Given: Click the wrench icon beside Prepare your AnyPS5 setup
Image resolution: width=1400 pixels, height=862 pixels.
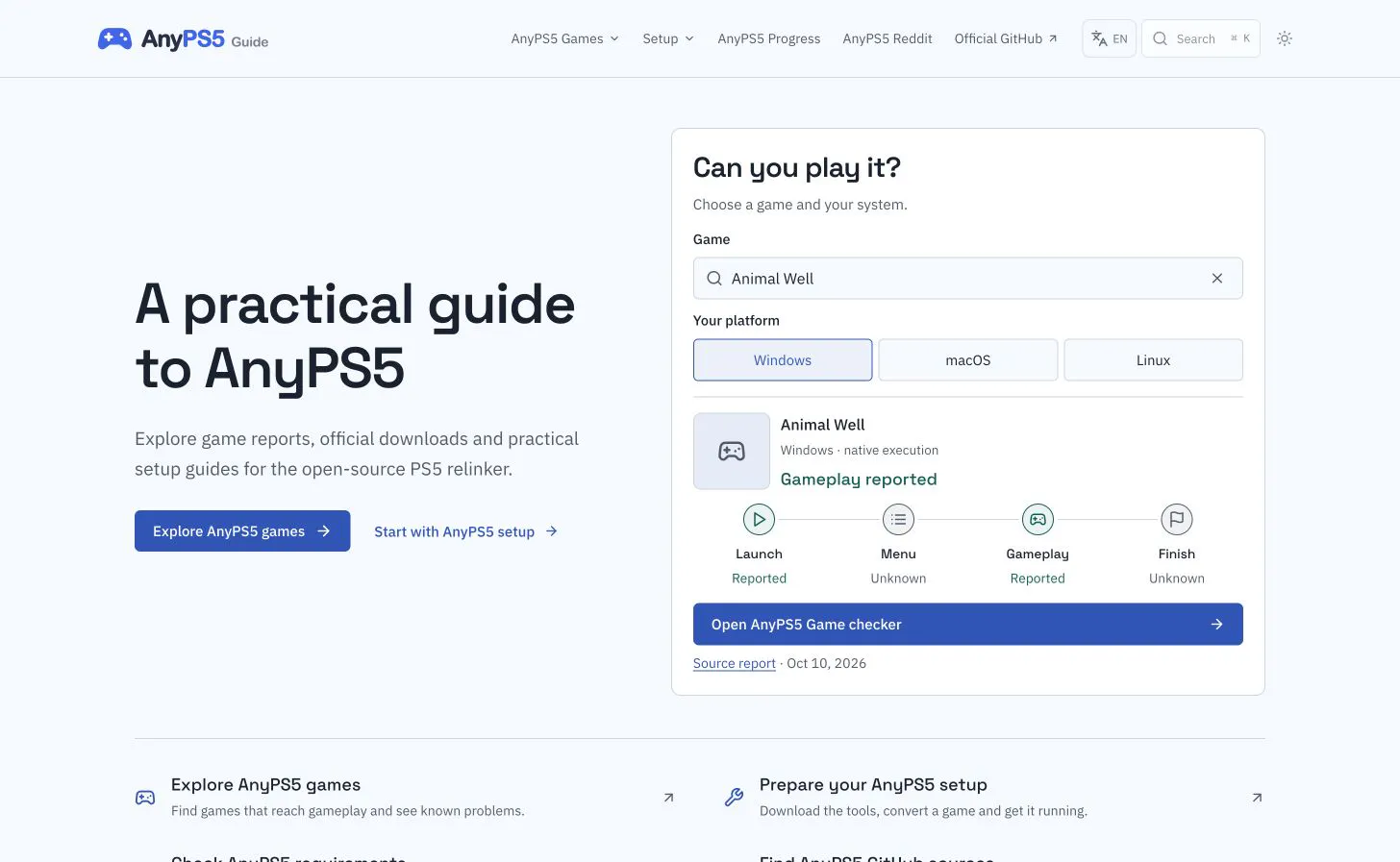Looking at the screenshot, I should pyautogui.click(x=734, y=798).
